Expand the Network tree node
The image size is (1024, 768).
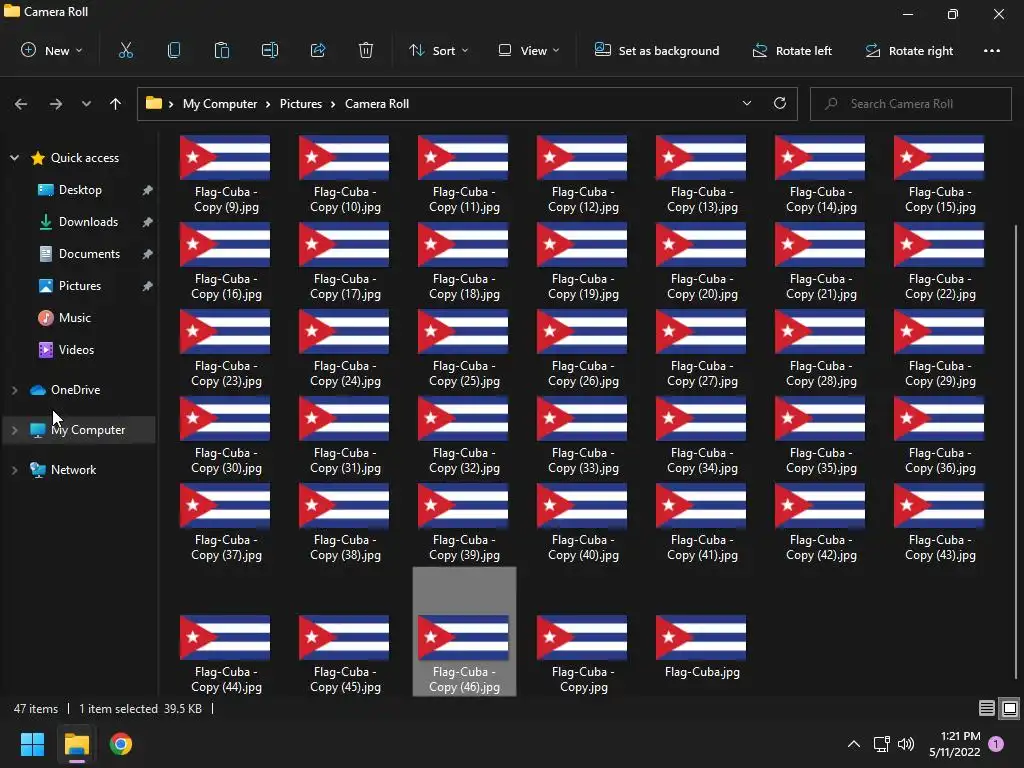tap(14, 470)
